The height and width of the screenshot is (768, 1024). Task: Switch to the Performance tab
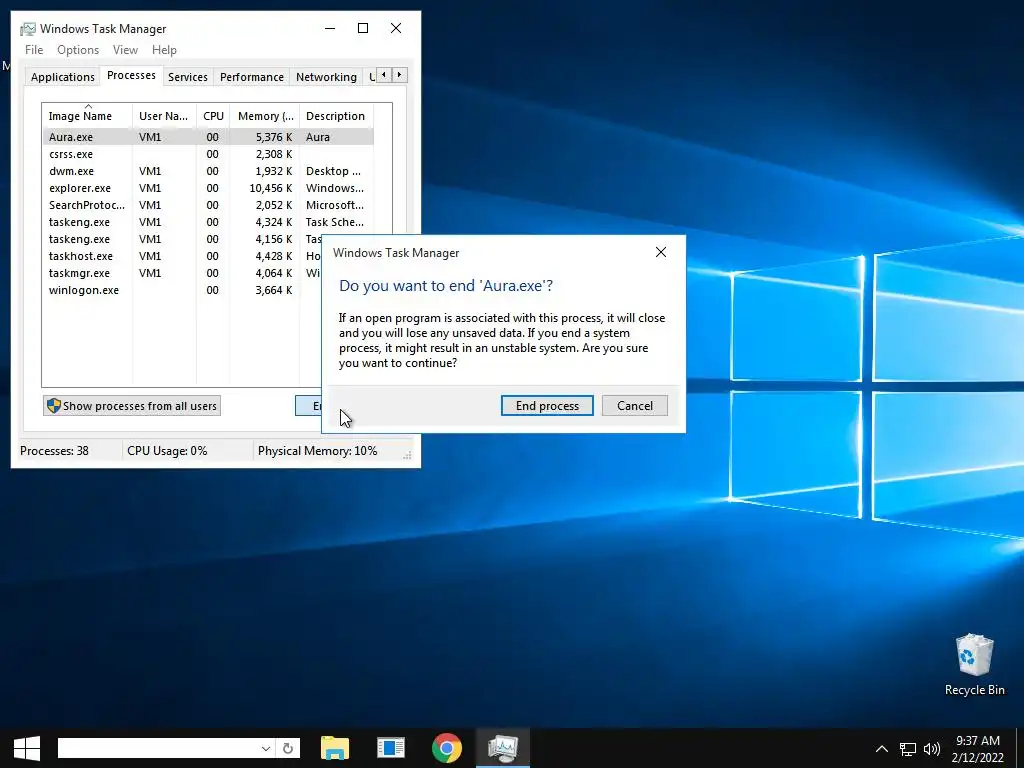click(x=251, y=77)
